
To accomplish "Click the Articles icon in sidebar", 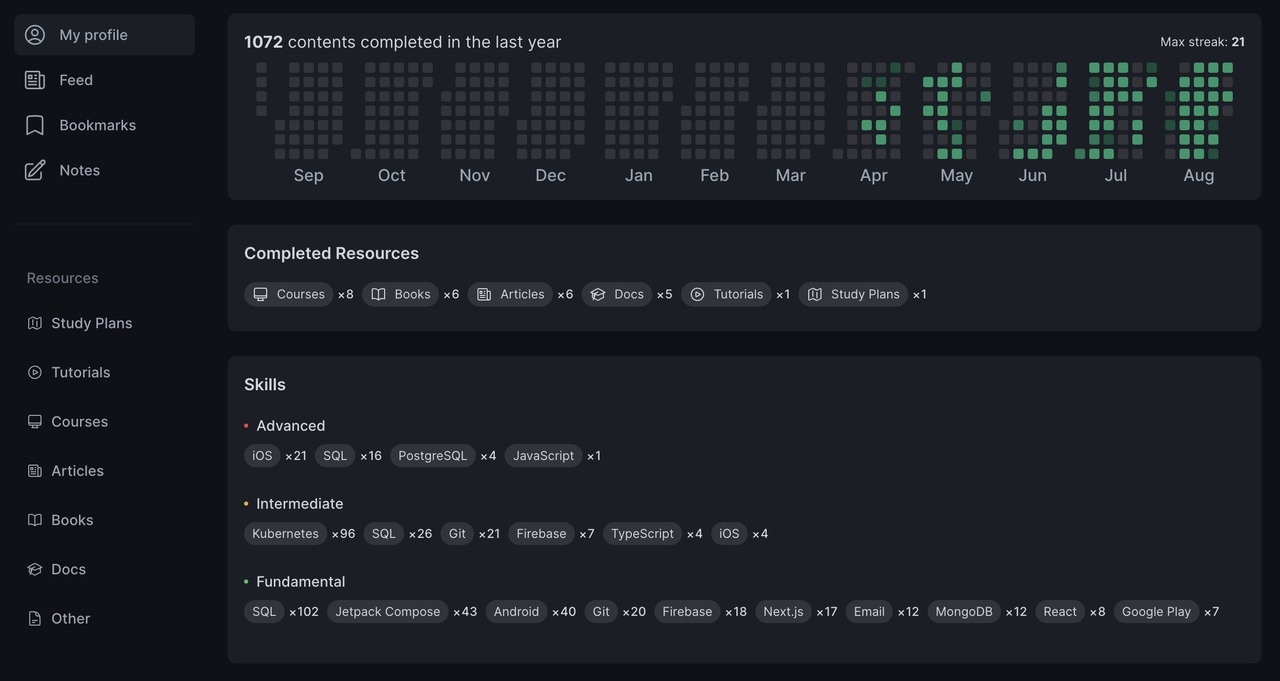I will pos(35,471).
